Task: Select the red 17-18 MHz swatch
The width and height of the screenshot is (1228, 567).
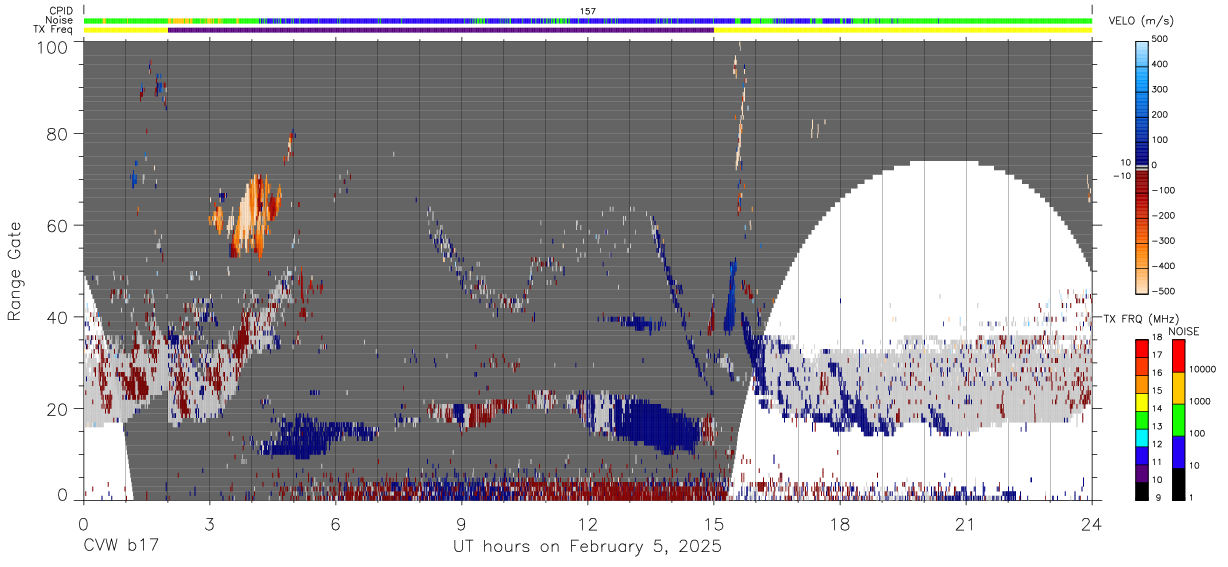Action: pyautogui.click(x=1143, y=348)
